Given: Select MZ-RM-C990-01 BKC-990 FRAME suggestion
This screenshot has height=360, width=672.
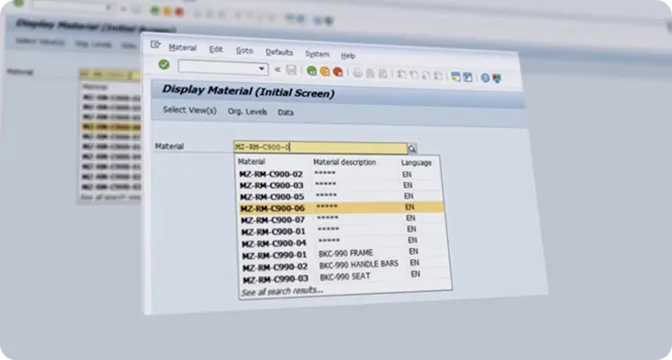Looking at the screenshot, I should click(344, 254).
